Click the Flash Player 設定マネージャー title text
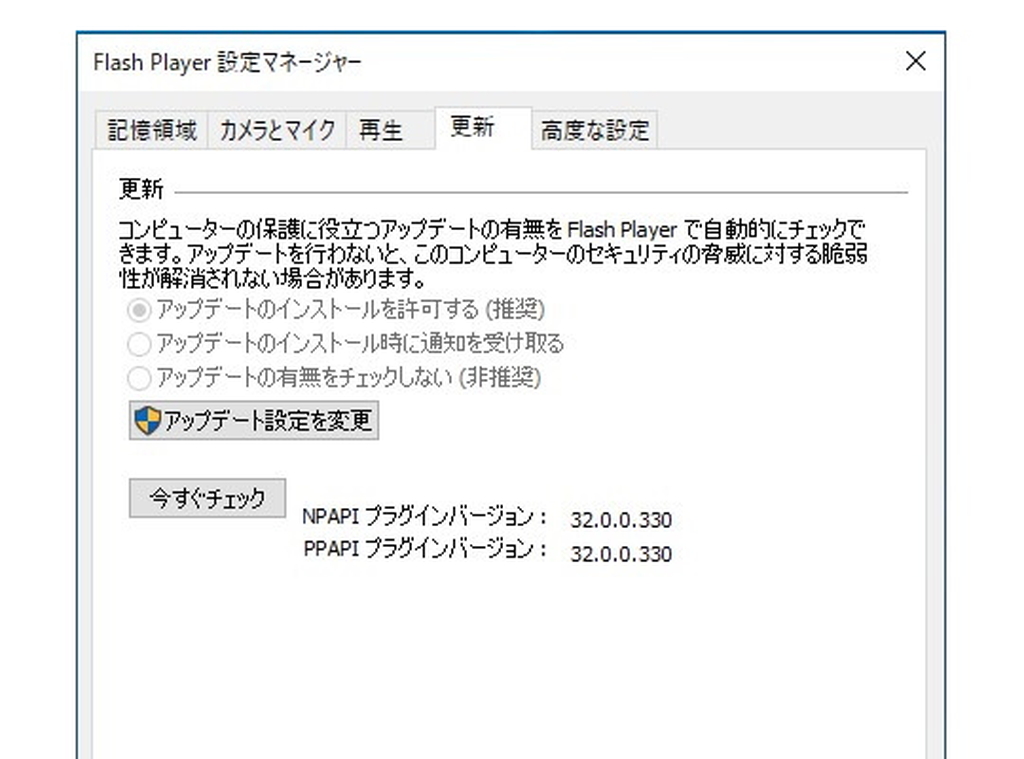The image size is (1024, 759). tap(227, 62)
